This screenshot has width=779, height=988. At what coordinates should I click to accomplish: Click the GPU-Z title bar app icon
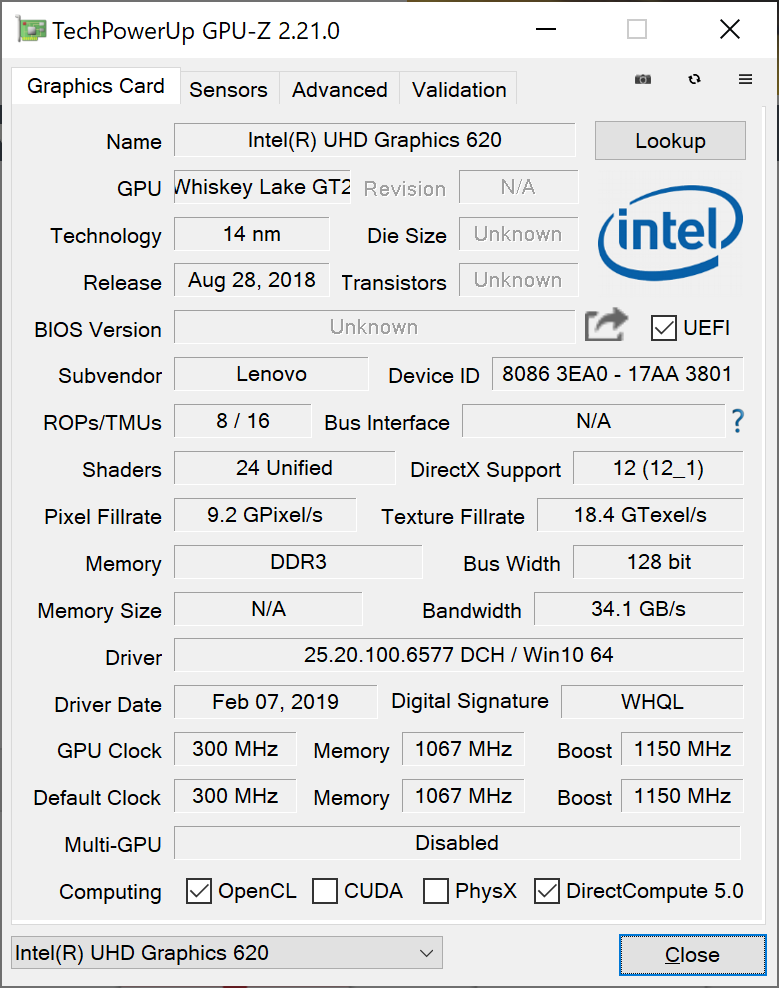[28, 30]
